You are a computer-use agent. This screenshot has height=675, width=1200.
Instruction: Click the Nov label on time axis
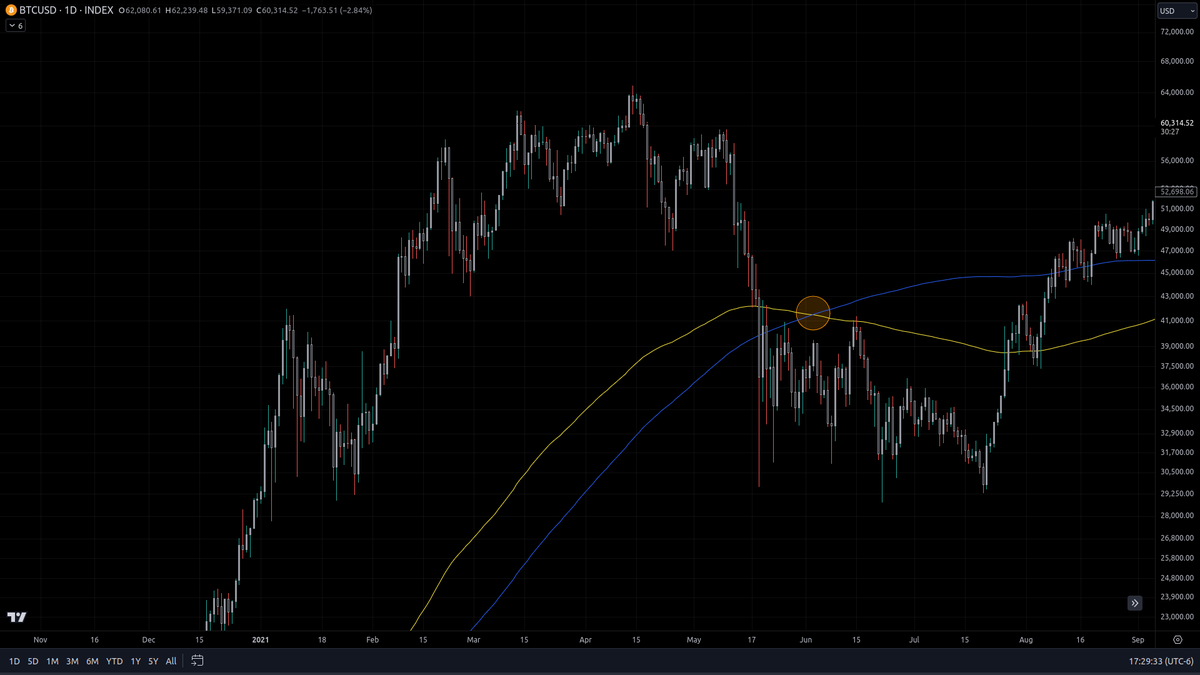tap(40, 638)
